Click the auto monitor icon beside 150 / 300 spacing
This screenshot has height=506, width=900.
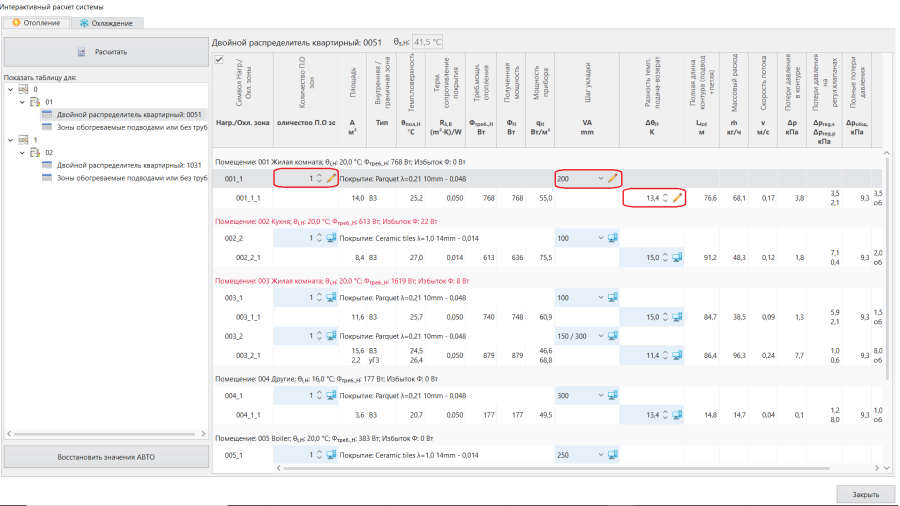click(612, 336)
